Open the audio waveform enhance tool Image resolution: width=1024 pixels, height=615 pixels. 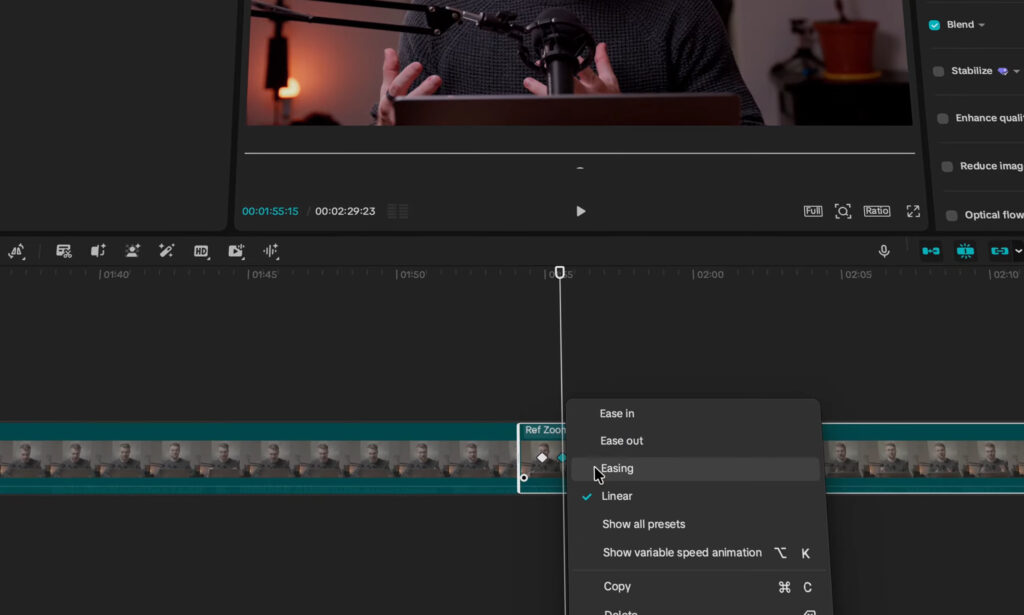click(x=270, y=251)
